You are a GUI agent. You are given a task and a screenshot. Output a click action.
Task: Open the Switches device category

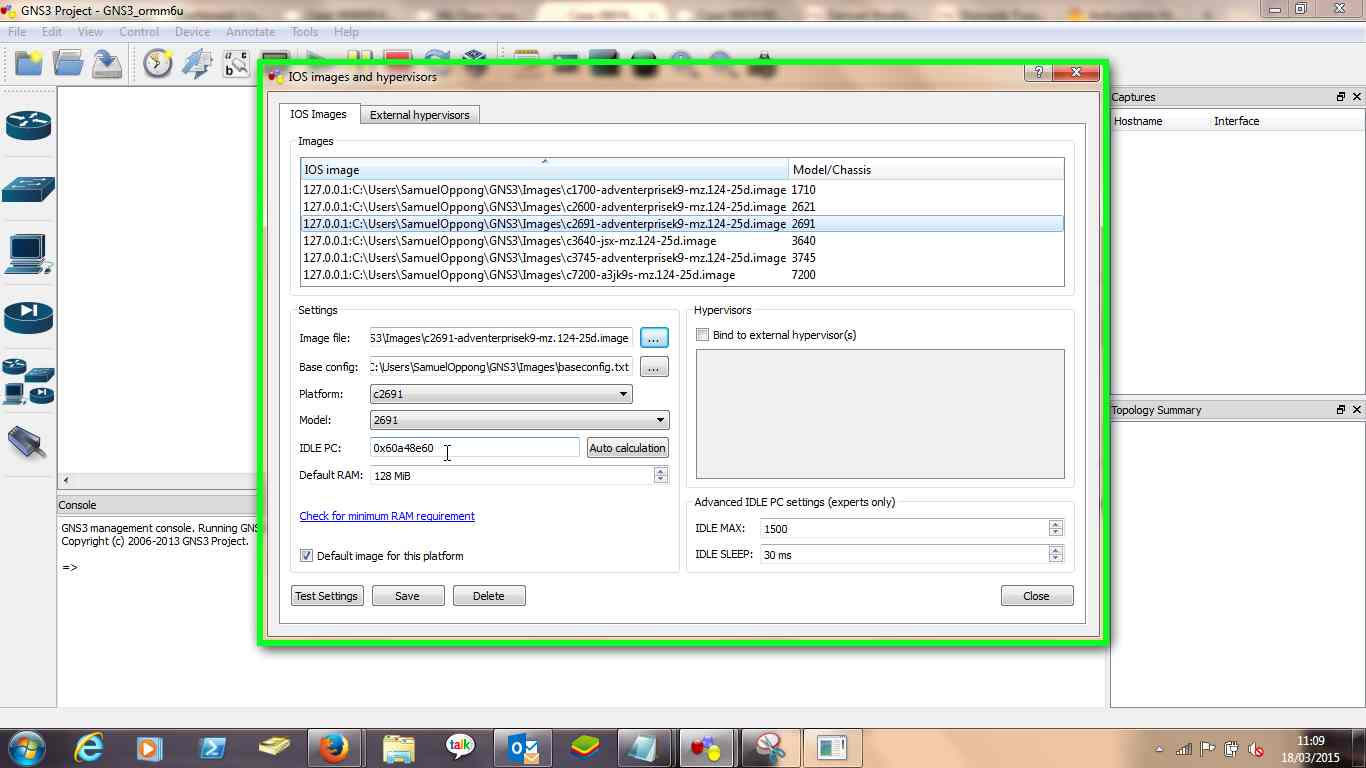pos(28,189)
